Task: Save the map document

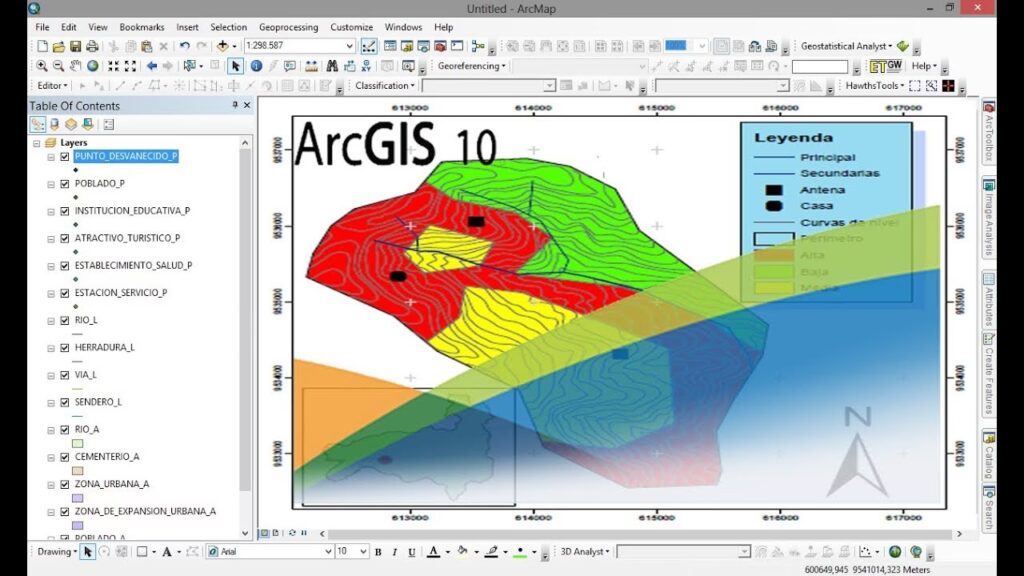Action: point(76,45)
